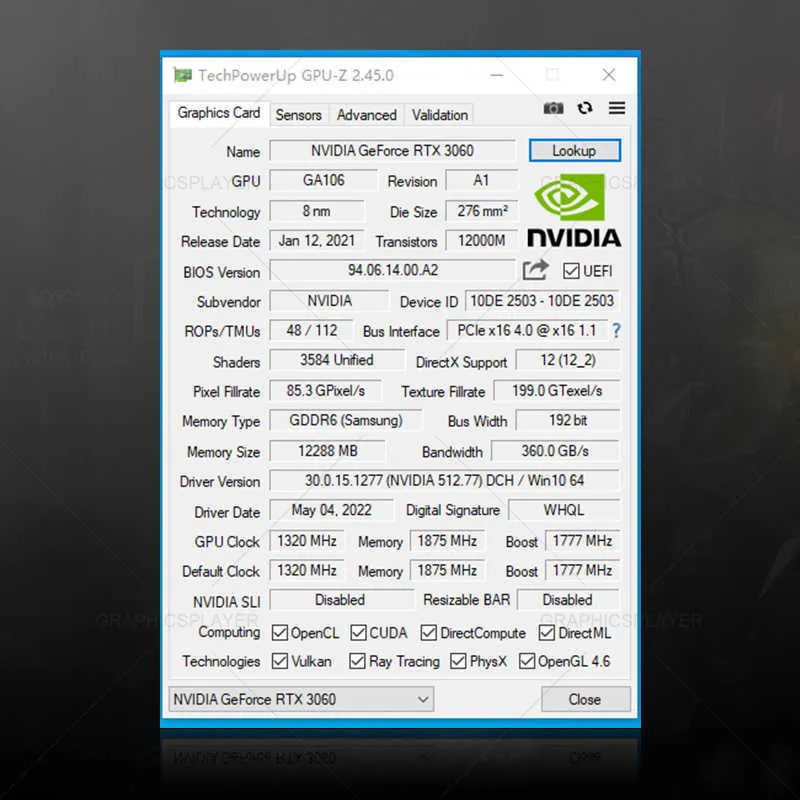This screenshot has width=800, height=800.
Task: Uncheck the DirectML option
Action: point(546,632)
